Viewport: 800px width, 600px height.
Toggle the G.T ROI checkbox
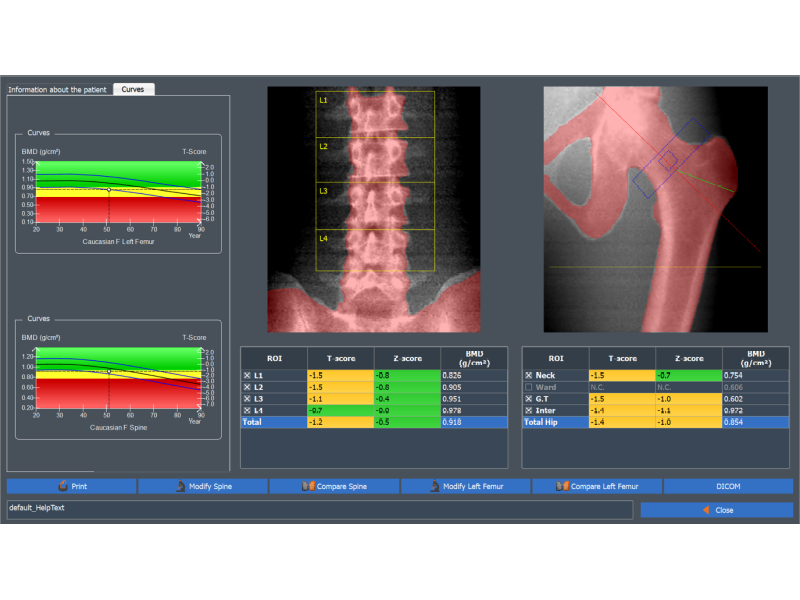pos(529,399)
